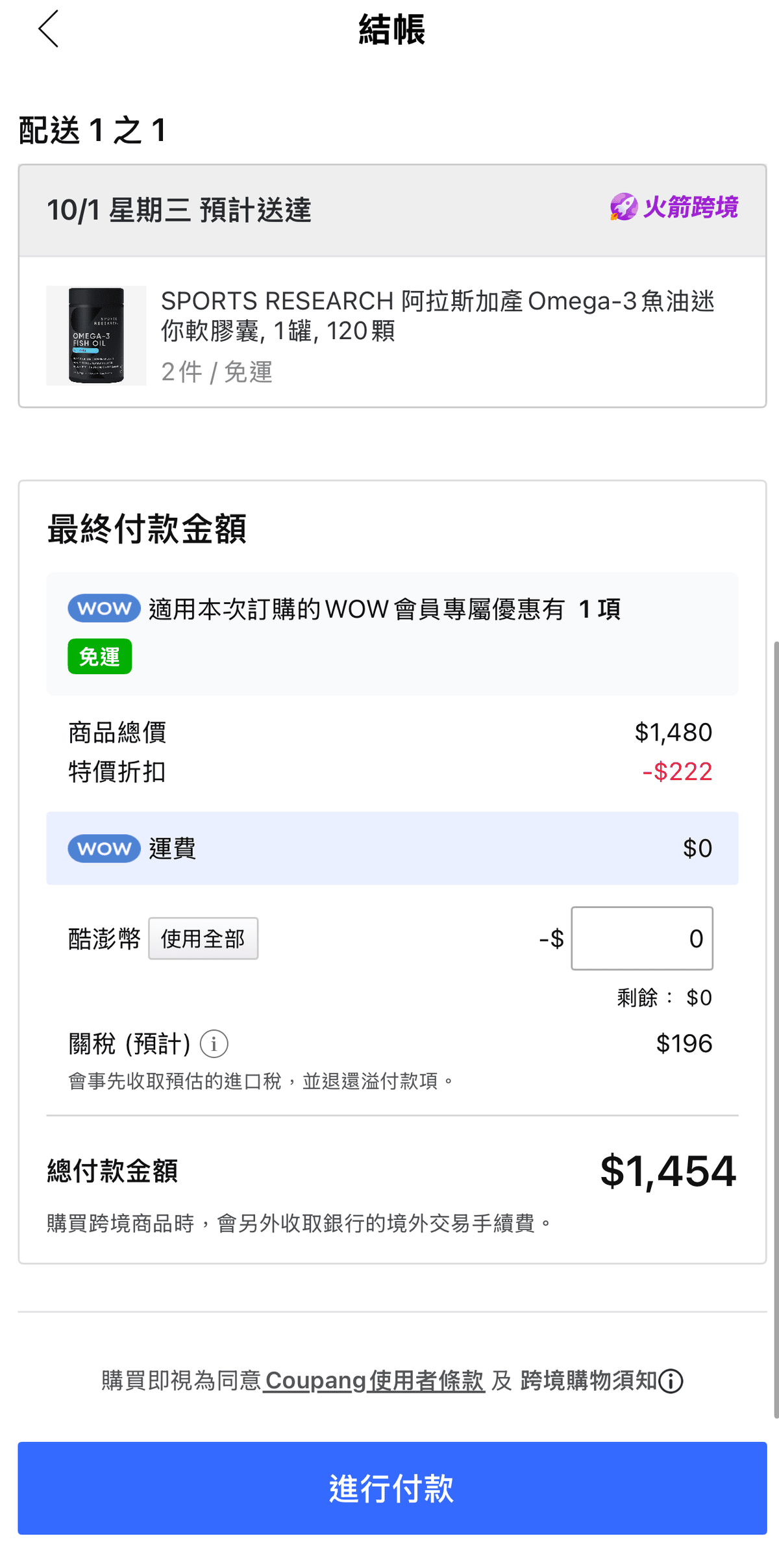
Task: Open the Omega-3 fish oil product thumbnail
Action: [96, 336]
